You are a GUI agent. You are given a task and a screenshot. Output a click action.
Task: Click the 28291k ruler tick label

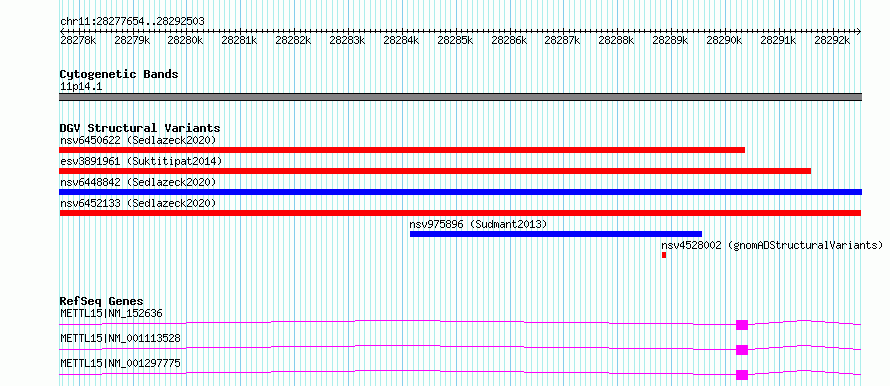click(778, 40)
